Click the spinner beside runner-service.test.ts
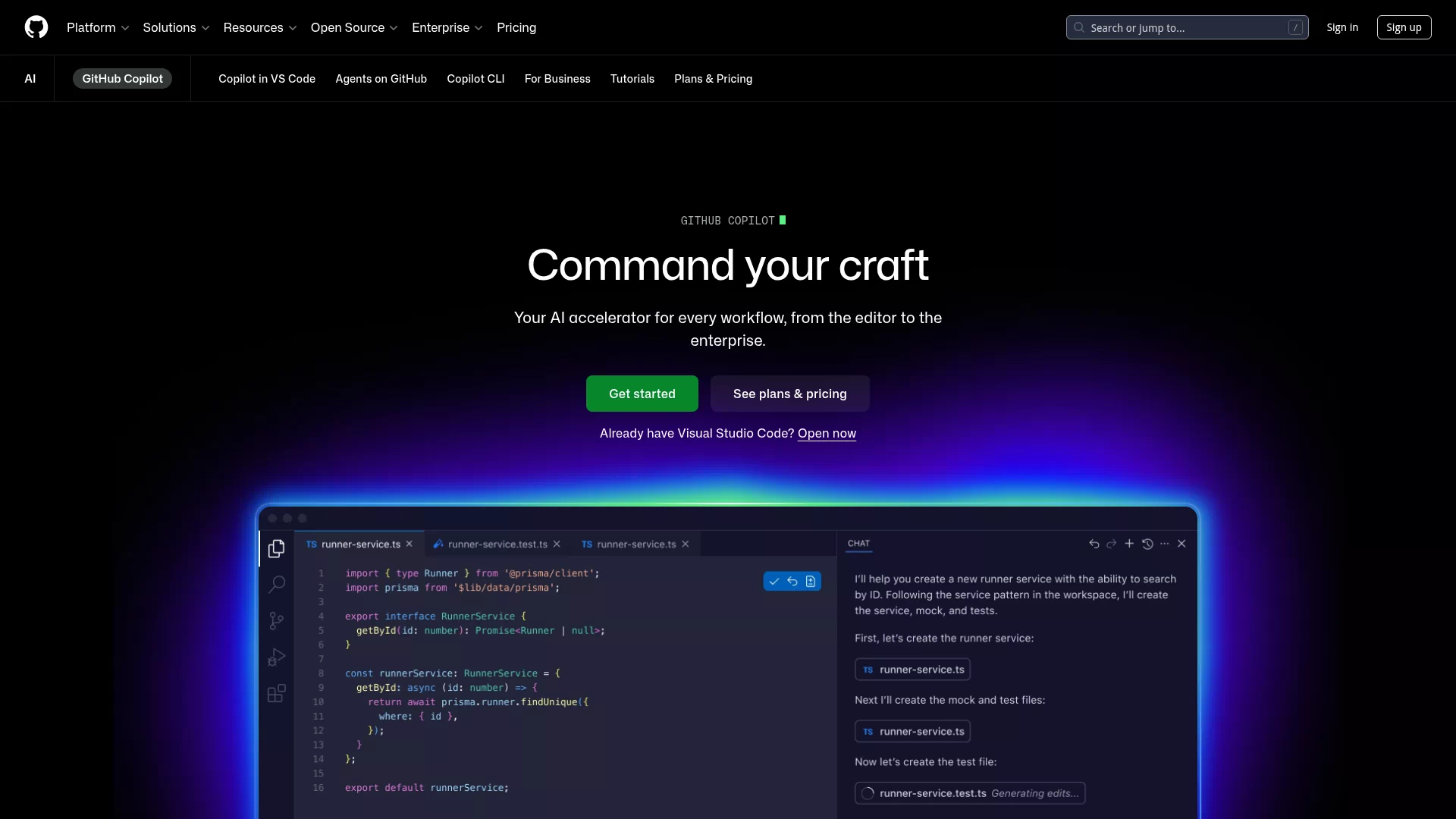Image resolution: width=1456 pixels, height=819 pixels. point(868,793)
